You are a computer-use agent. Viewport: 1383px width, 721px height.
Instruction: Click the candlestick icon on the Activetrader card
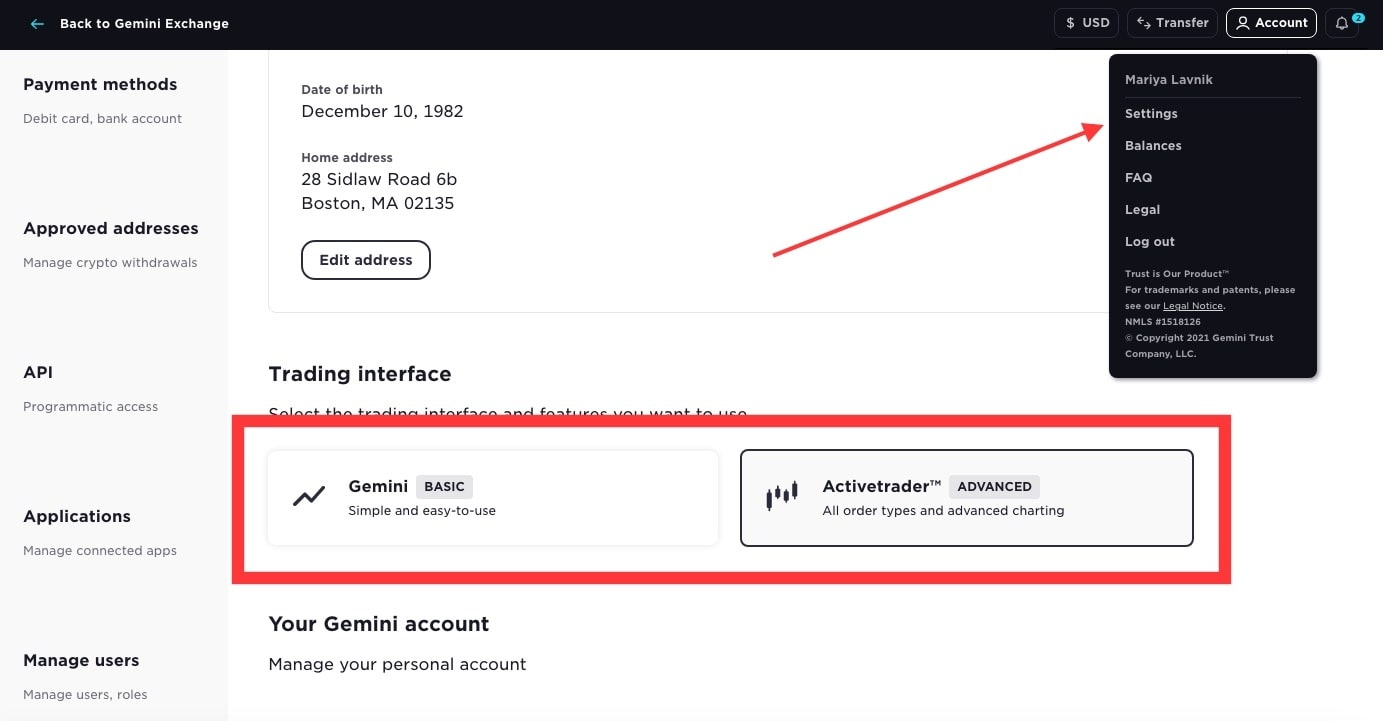coord(781,495)
